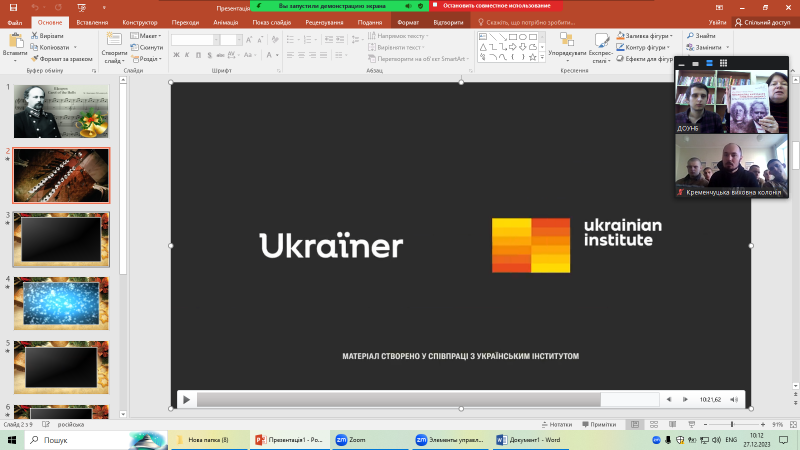Step video forward one frame

[x=685, y=399]
